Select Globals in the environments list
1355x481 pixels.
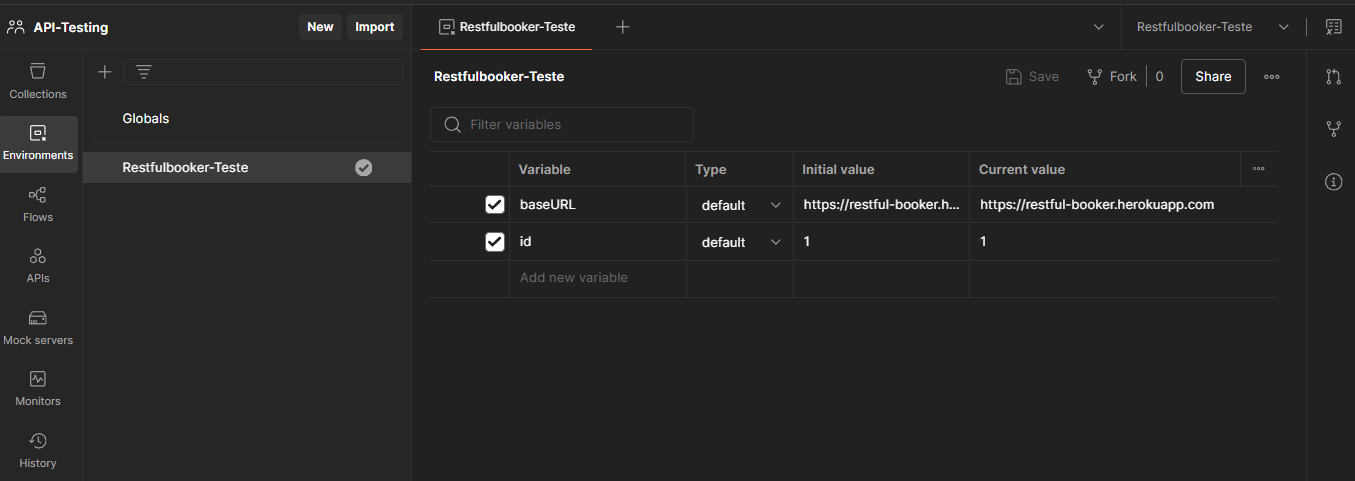pyautogui.click(x=146, y=118)
